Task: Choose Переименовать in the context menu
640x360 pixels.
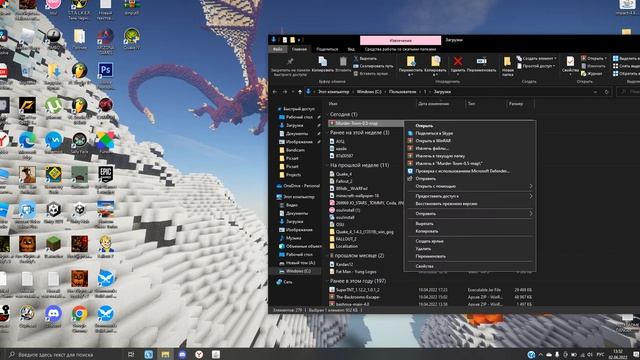Action: click(469, 256)
